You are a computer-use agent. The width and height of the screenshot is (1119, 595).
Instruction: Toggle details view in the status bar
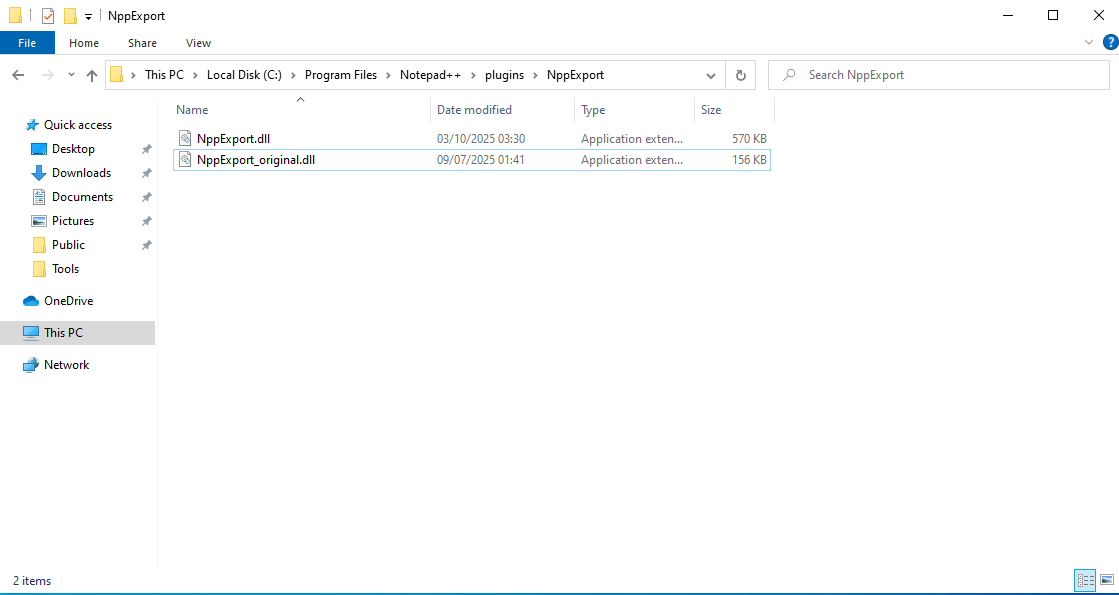click(1085, 580)
